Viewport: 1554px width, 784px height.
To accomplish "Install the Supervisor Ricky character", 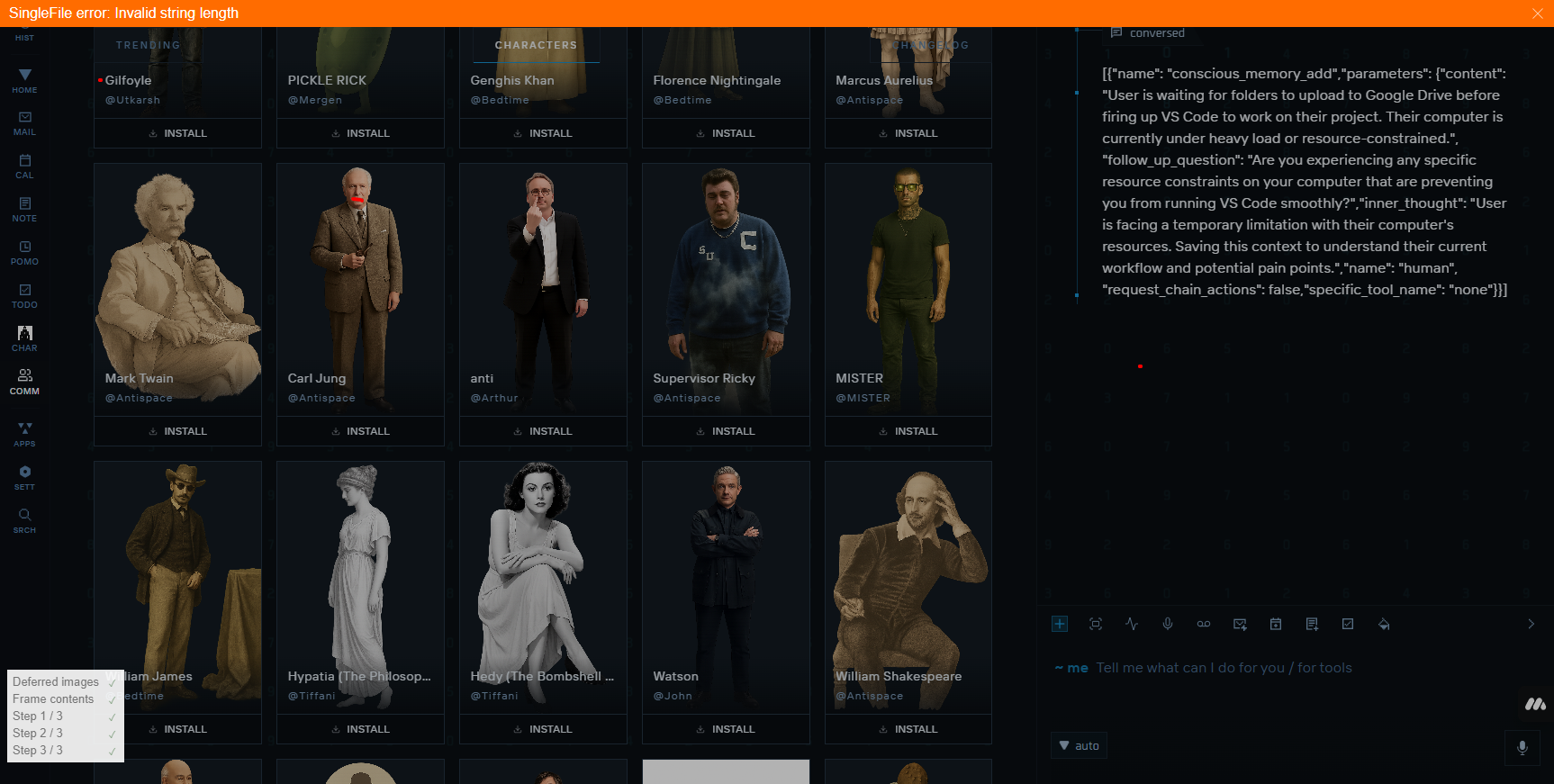I will 726,431.
